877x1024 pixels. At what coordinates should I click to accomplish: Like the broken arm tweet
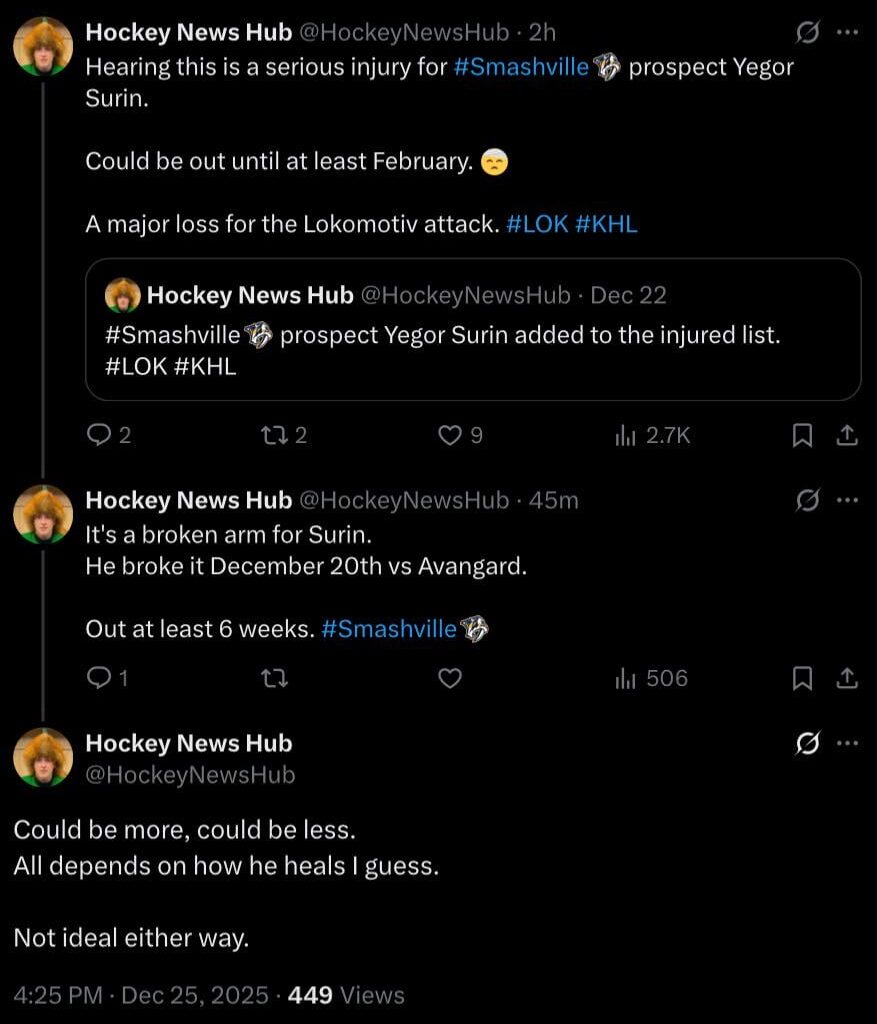click(x=451, y=679)
